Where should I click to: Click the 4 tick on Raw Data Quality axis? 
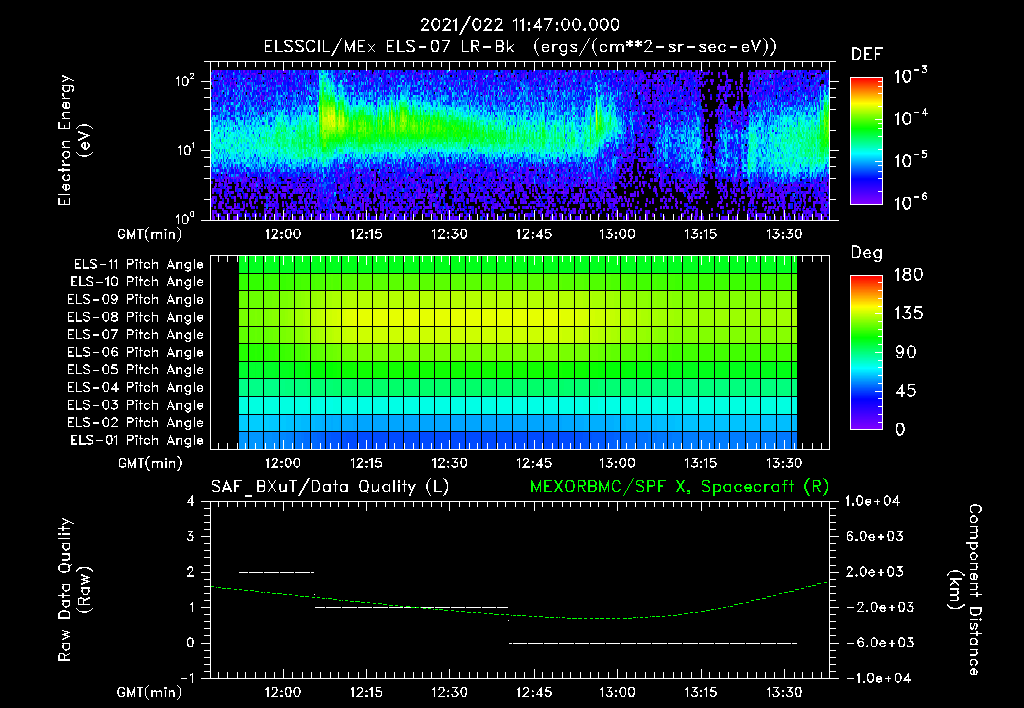point(191,502)
